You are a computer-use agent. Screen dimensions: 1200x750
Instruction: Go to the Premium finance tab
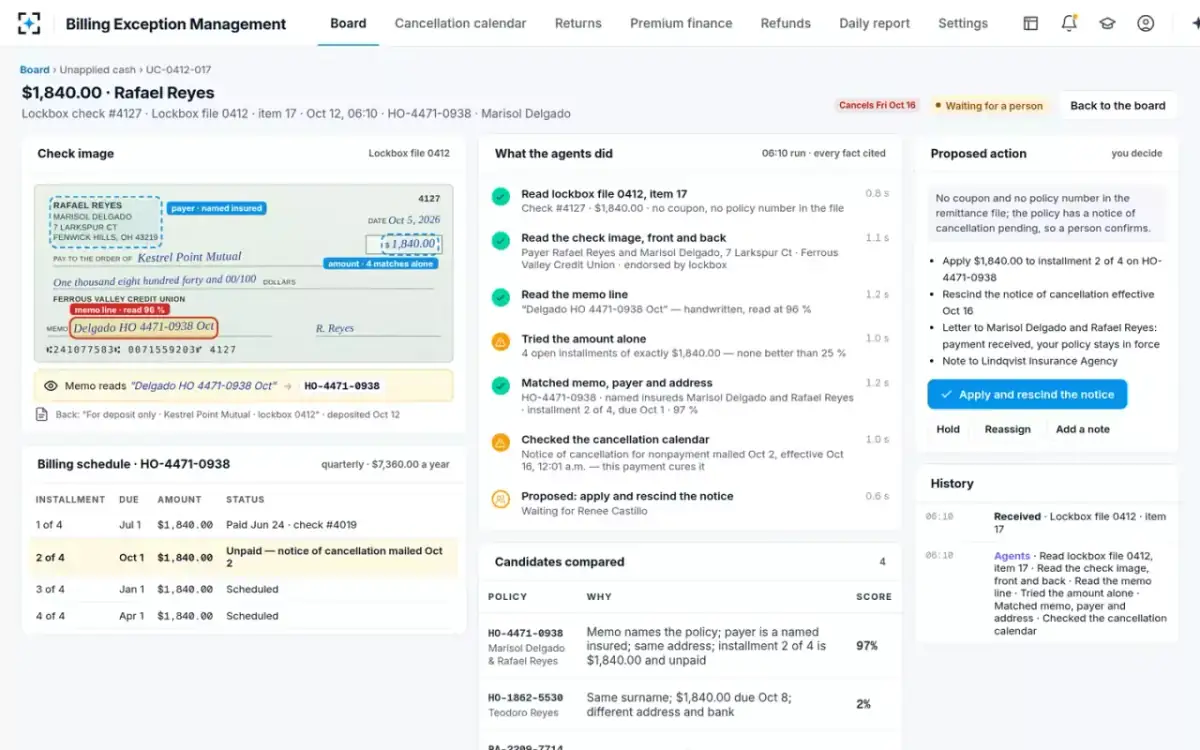click(x=681, y=23)
